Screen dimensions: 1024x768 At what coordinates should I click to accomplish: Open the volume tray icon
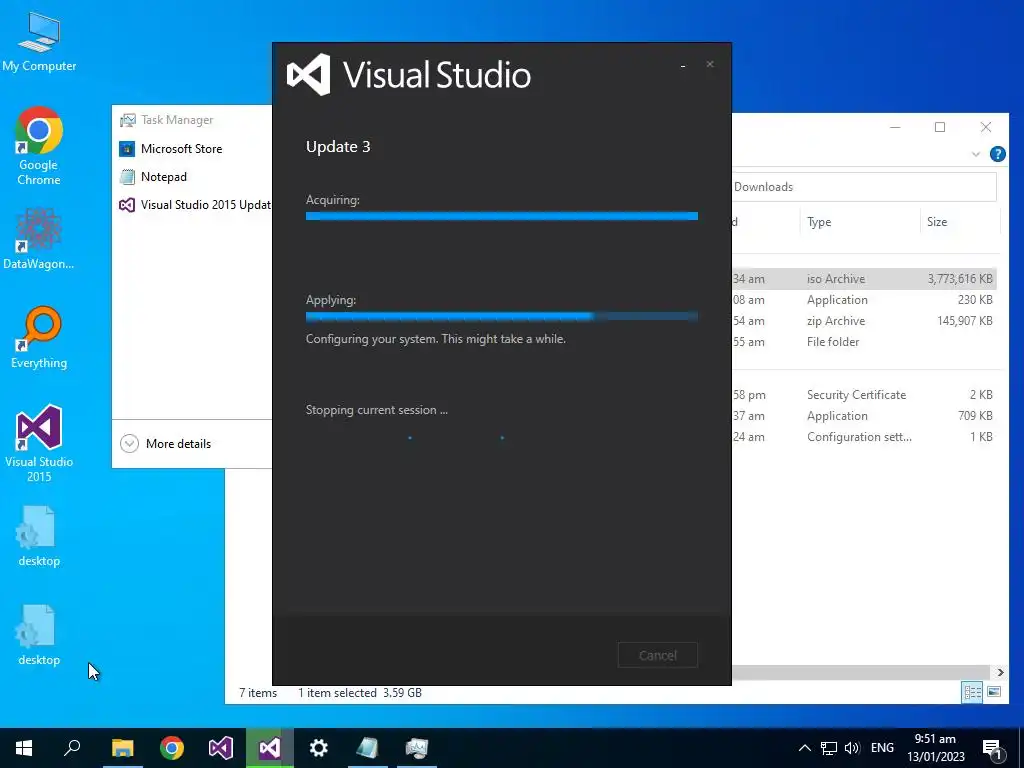pos(852,748)
